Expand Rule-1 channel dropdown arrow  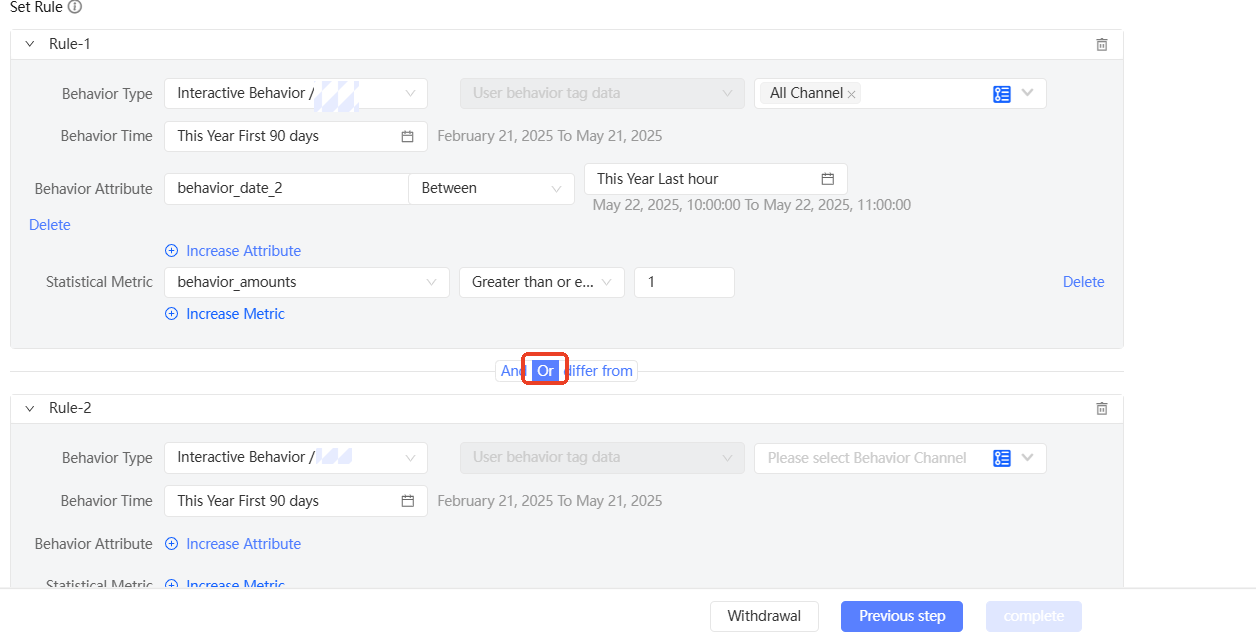[1029, 93]
